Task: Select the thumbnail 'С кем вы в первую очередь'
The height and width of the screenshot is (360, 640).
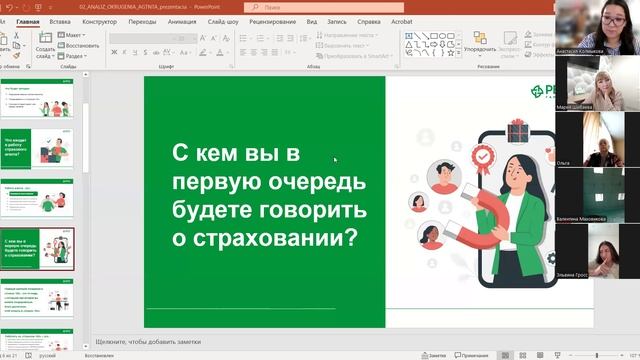Action: [37, 249]
